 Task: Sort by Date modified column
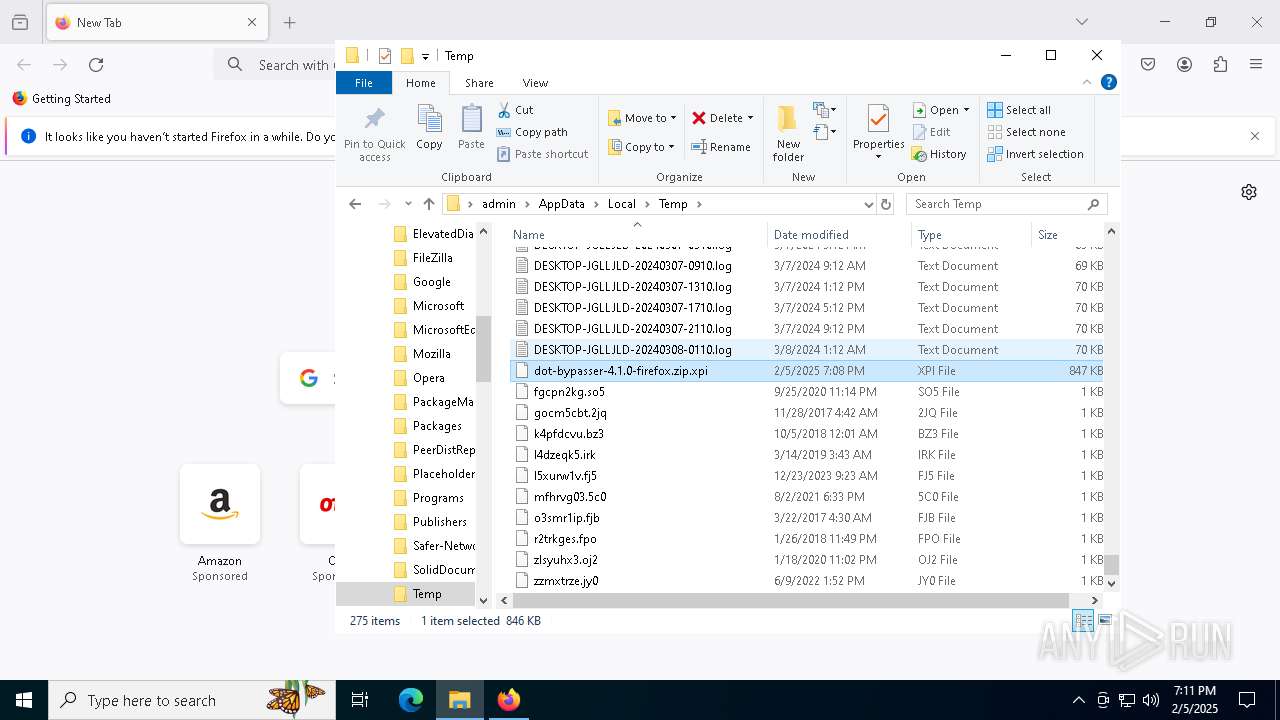click(838, 235)
